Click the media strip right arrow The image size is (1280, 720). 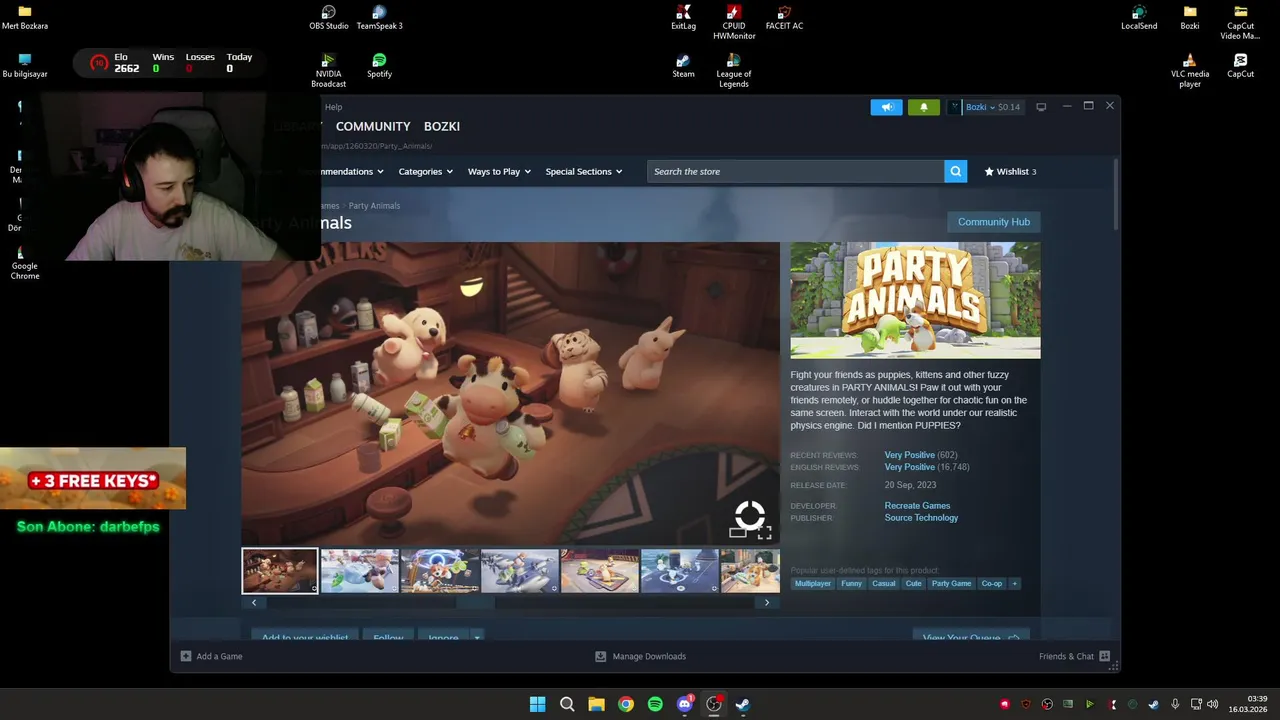(x=767, y=602)
